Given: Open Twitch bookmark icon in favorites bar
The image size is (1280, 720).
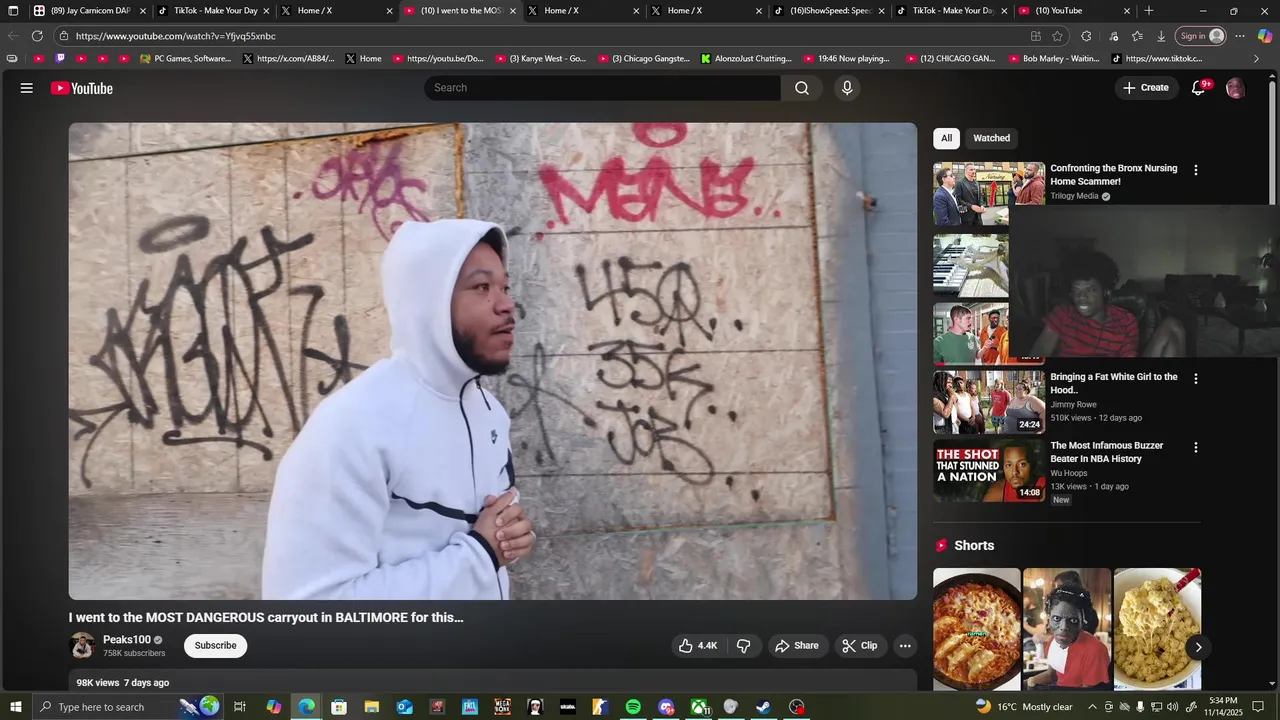Looking at the screenshot, I should pos(60,59).
